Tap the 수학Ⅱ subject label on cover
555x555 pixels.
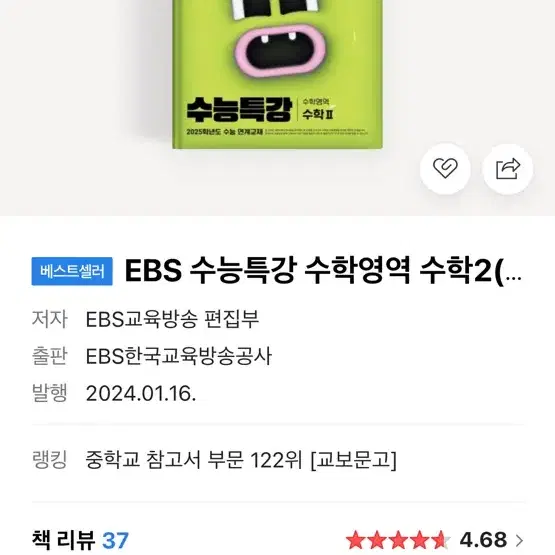tap(317, 114)
